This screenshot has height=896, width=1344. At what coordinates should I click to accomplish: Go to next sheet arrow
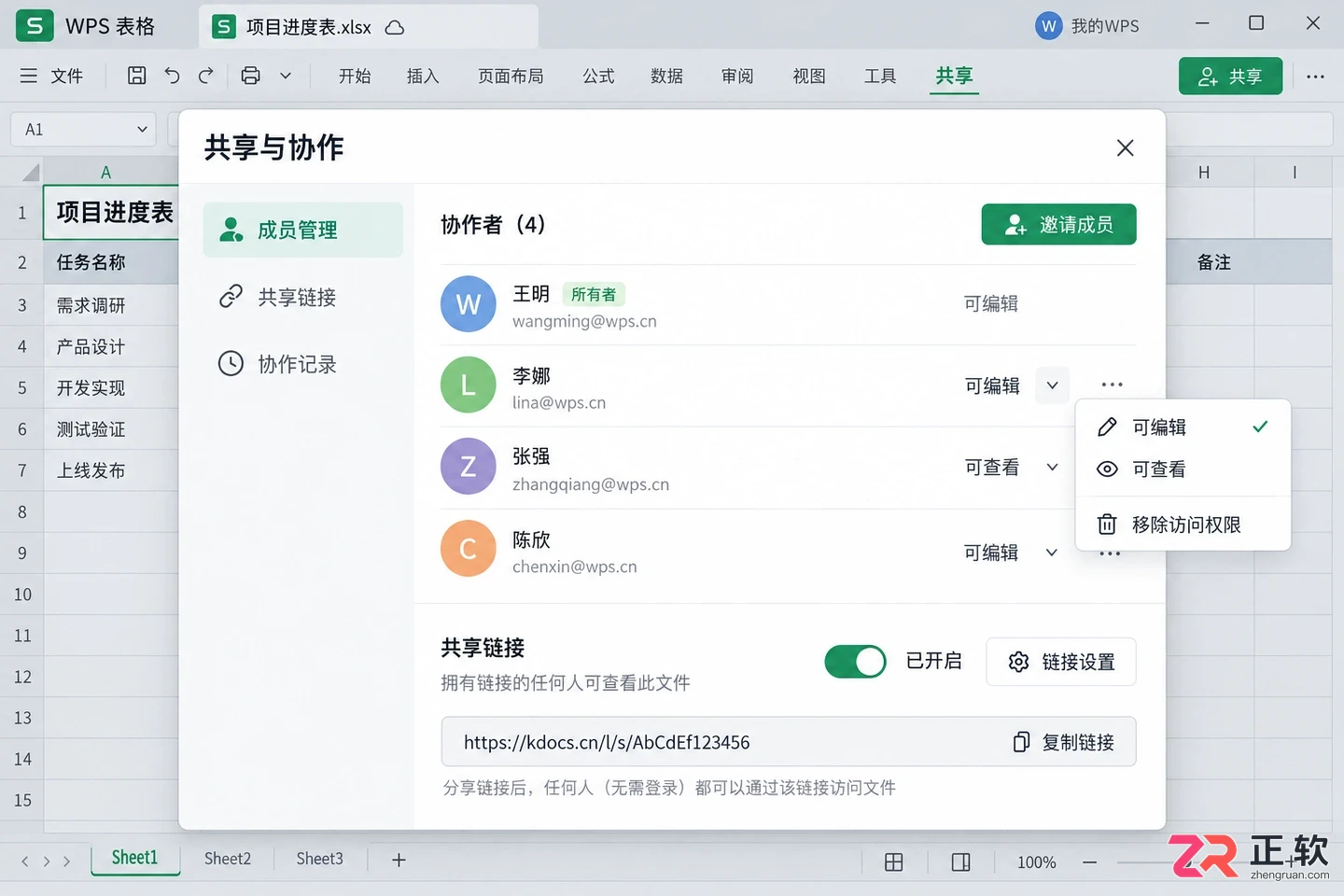click(66, 861)
